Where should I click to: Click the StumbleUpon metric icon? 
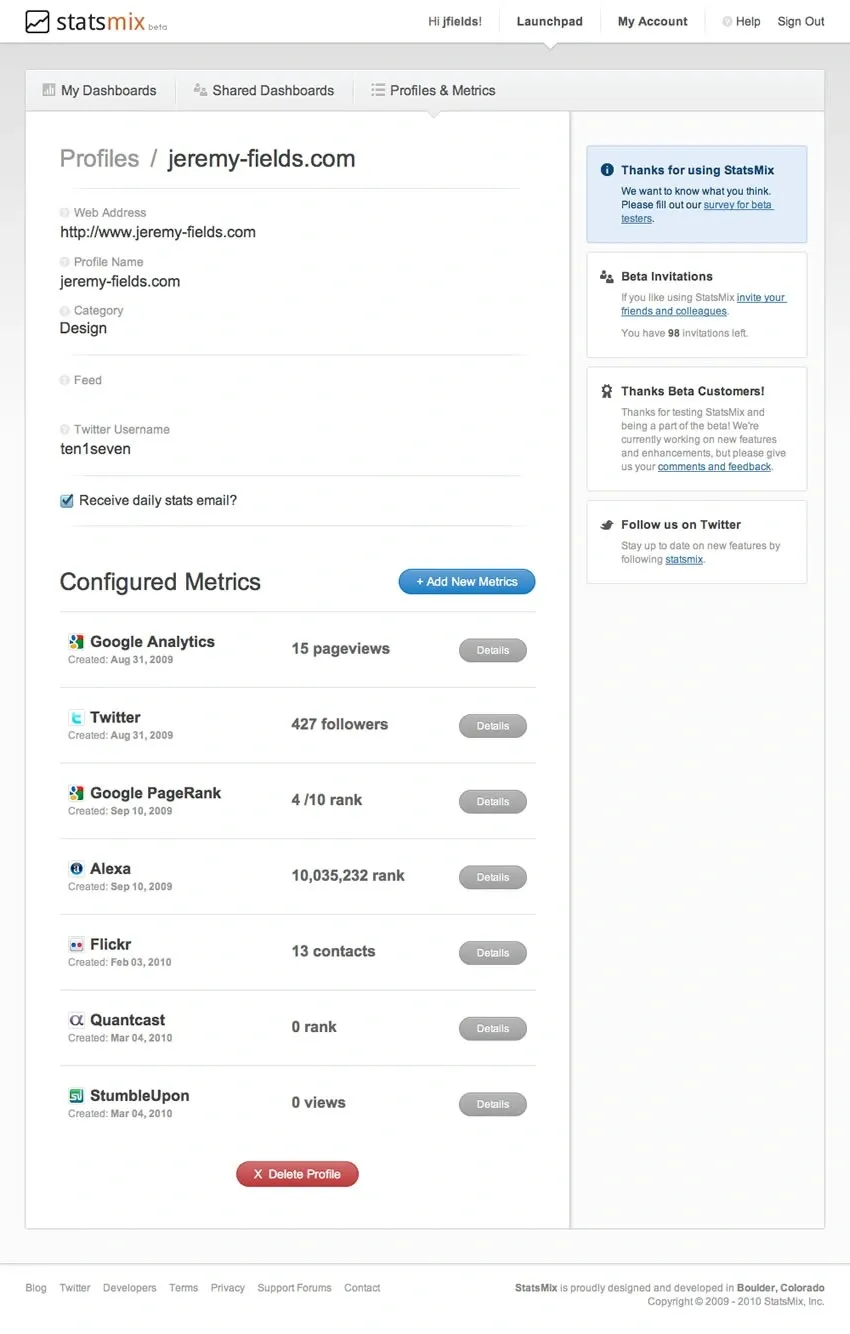76,1096
